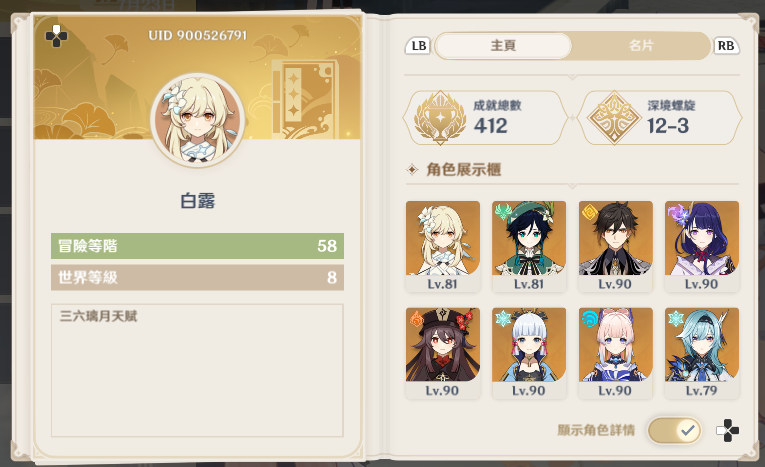Click the Spiral Abyss emblem icon
Image resolution: width=765 pixels, height=467 pixels.
614,118
